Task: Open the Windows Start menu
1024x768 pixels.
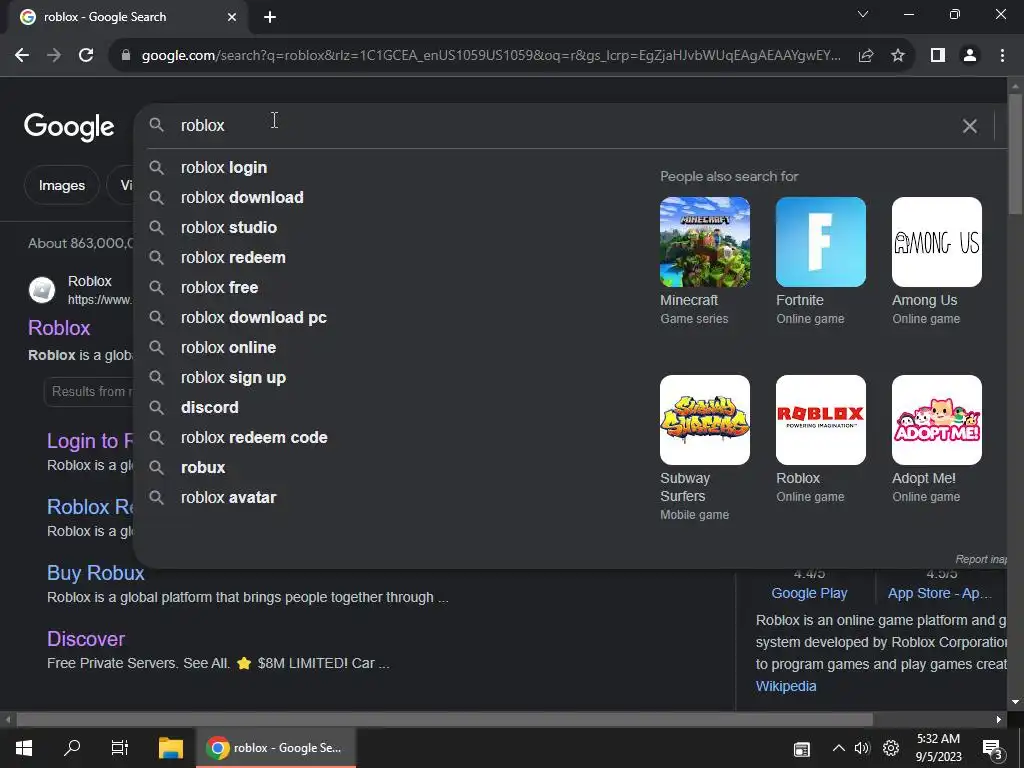Action: (x=24, y=748)
